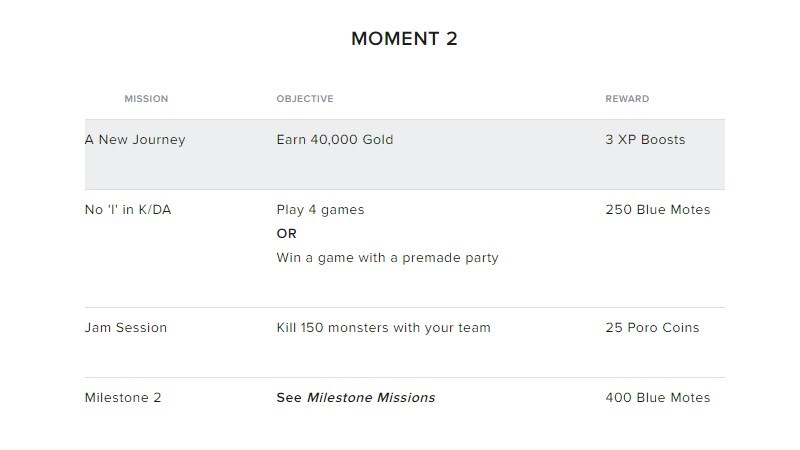Click the 3 XP Boosts reward
Image resolution: width=800 pixels, height=450 pixels.
[x=645, y=140]
